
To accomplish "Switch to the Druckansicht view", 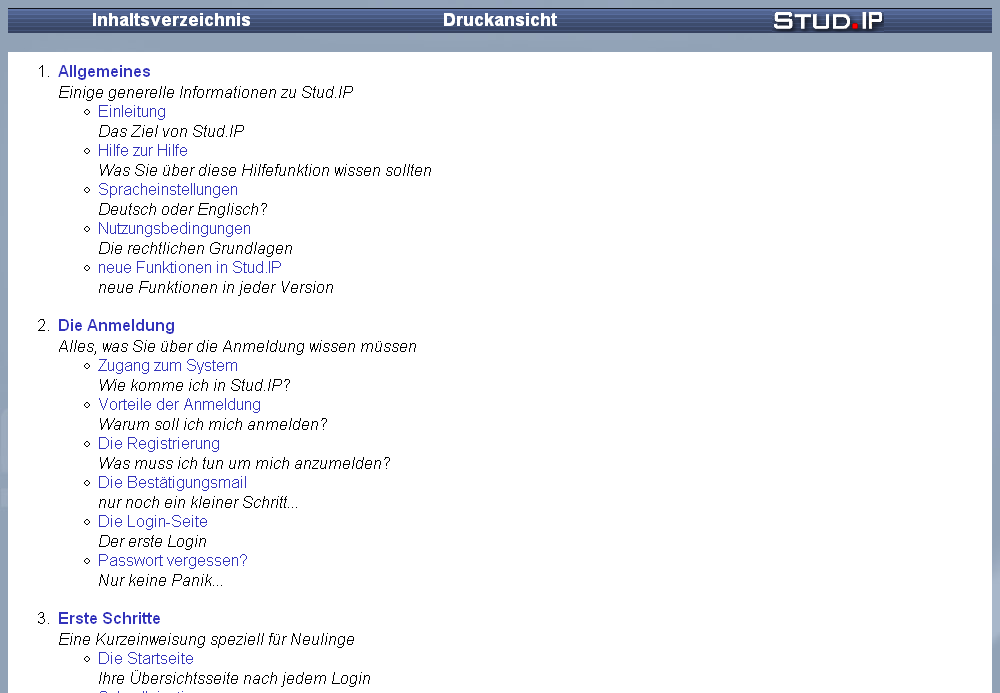I will (499, 19).
